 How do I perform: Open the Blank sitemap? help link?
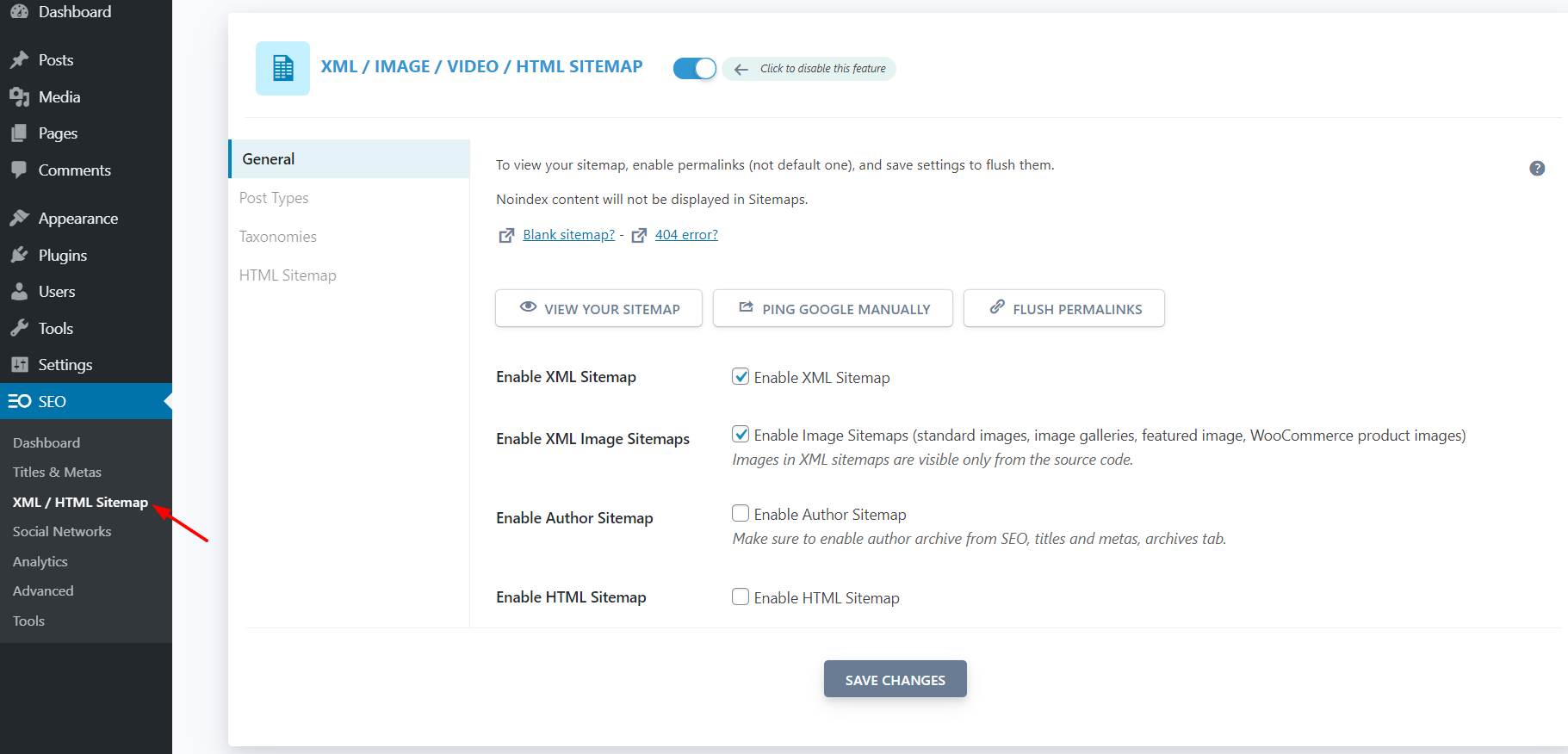(x=568, y=234)
